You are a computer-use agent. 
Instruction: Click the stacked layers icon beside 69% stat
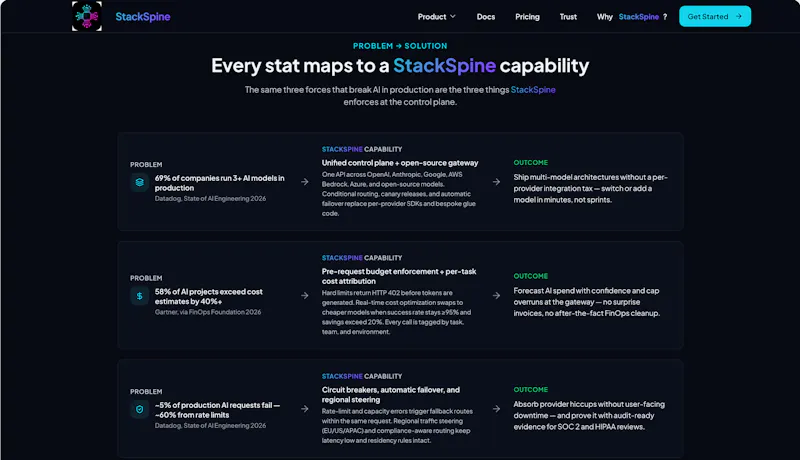pyautogui.click(x=139, y=183)
